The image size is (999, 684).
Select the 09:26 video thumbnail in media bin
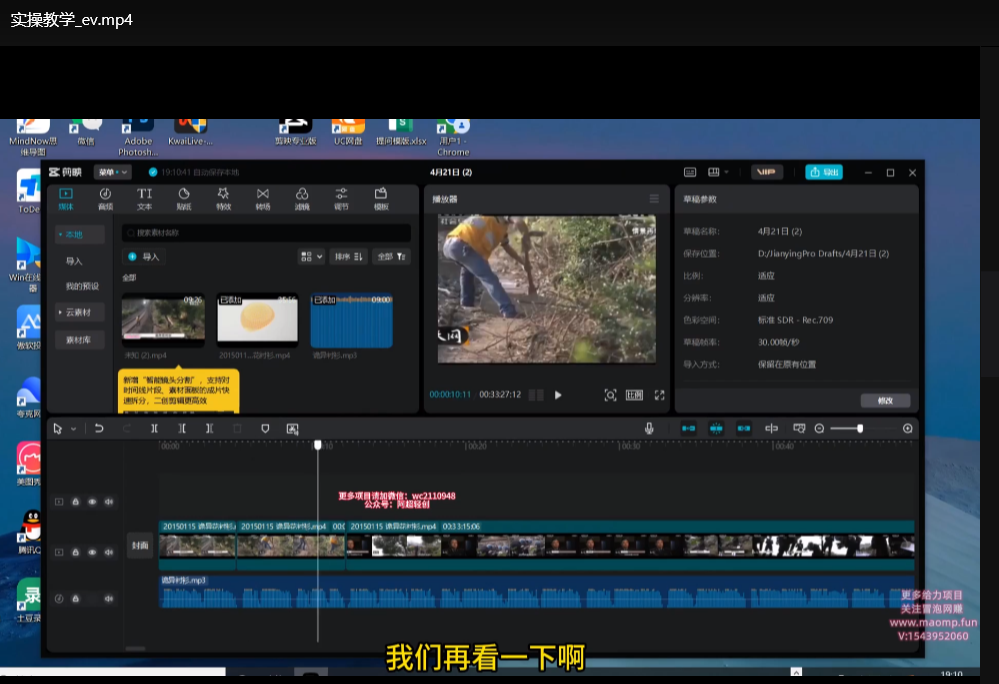point(163,320)
